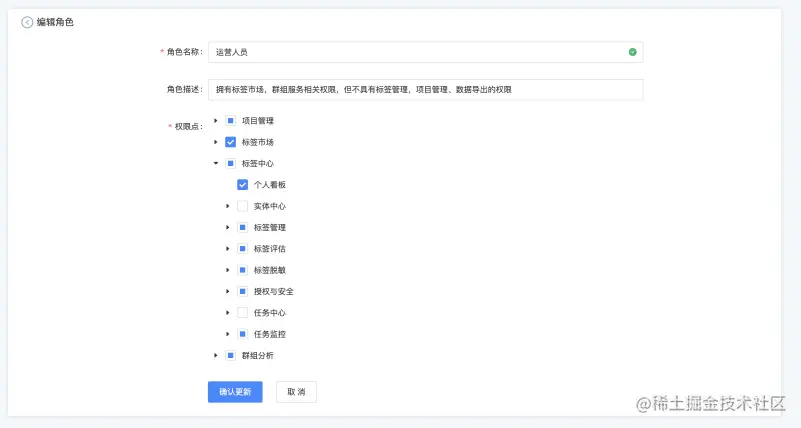The image size is (801, 428).
Task: Expand the 实体中心 tree node
Action: [228, 206]
